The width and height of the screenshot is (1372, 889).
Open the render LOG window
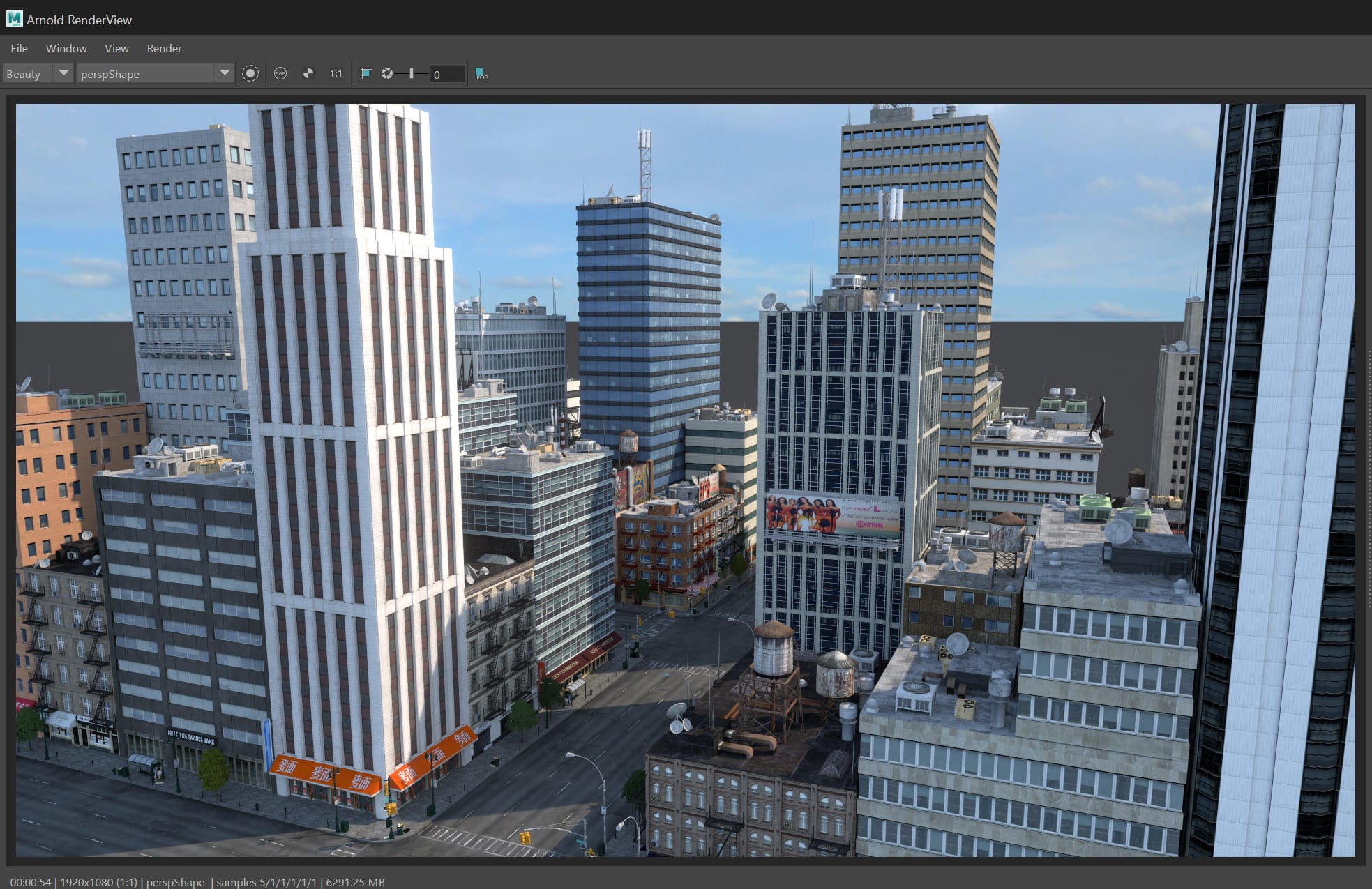pos(481,73)
